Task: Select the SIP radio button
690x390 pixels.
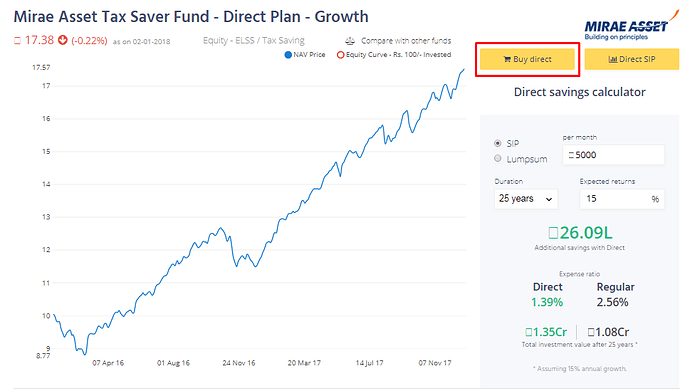Action: (498, 143)
